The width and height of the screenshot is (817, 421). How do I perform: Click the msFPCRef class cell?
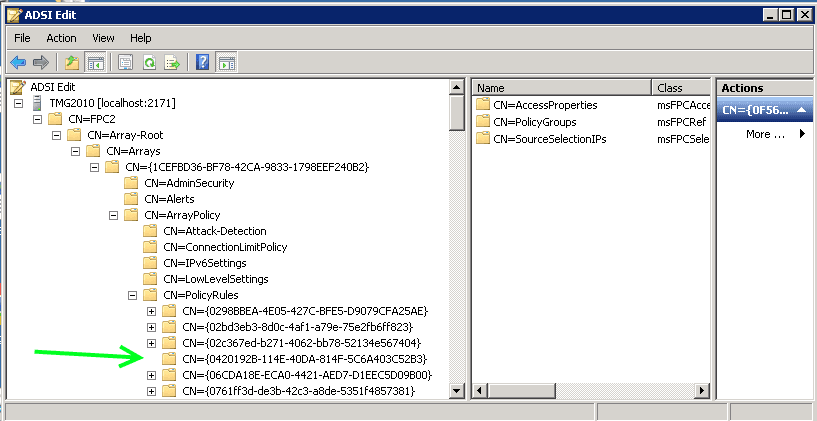[683, 122]
